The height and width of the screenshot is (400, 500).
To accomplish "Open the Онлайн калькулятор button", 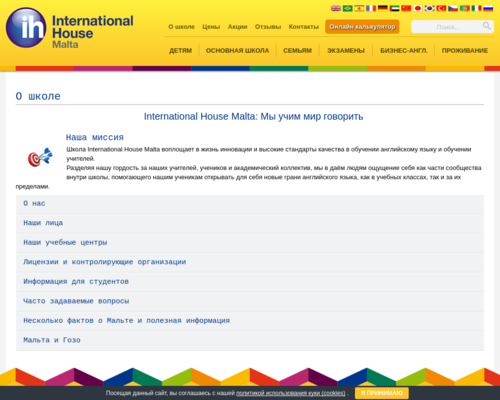I will pos(362,27).
